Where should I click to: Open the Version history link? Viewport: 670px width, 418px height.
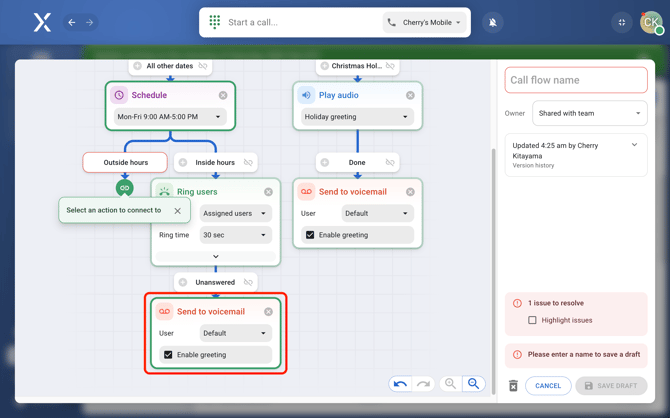coord(533,165)
